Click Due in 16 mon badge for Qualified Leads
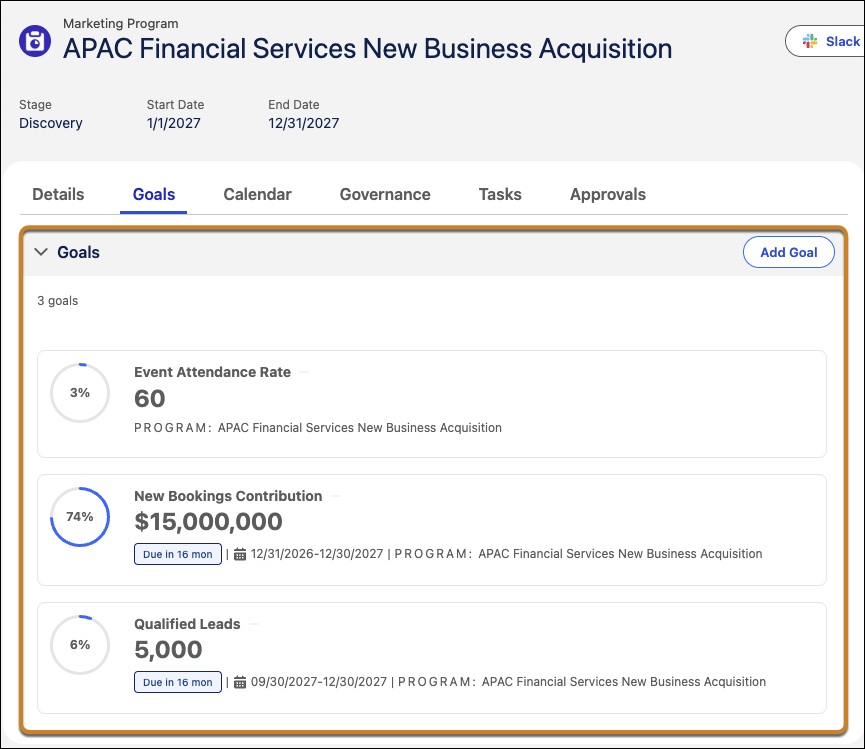The height and width of the screenshot is (749, 865). click(x=178, y=682)
